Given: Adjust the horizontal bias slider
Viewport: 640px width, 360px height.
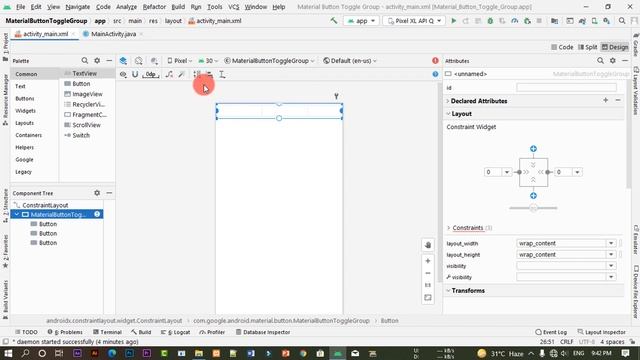Looking at the screenshot, I should pyautogui.click(x=533, y=208).
